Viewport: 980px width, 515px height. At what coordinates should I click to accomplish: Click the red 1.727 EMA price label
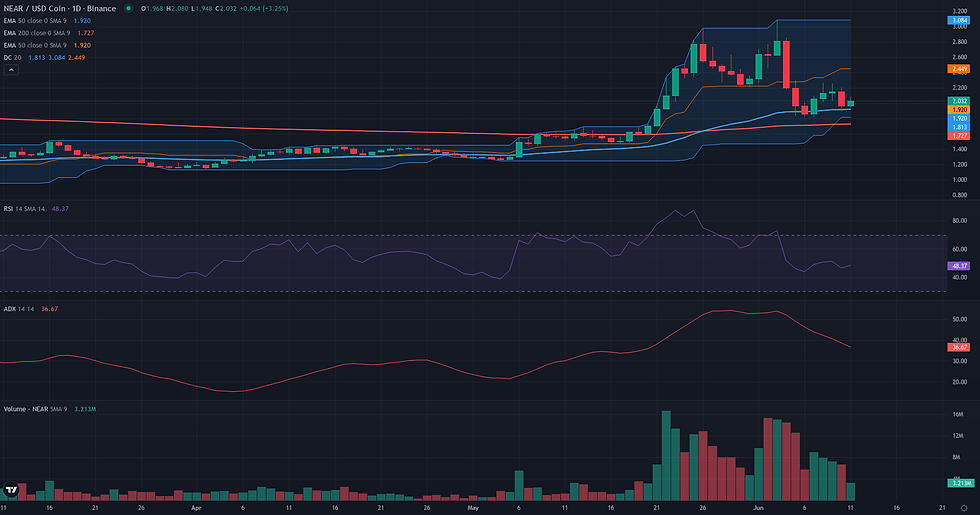pos(959,135)
